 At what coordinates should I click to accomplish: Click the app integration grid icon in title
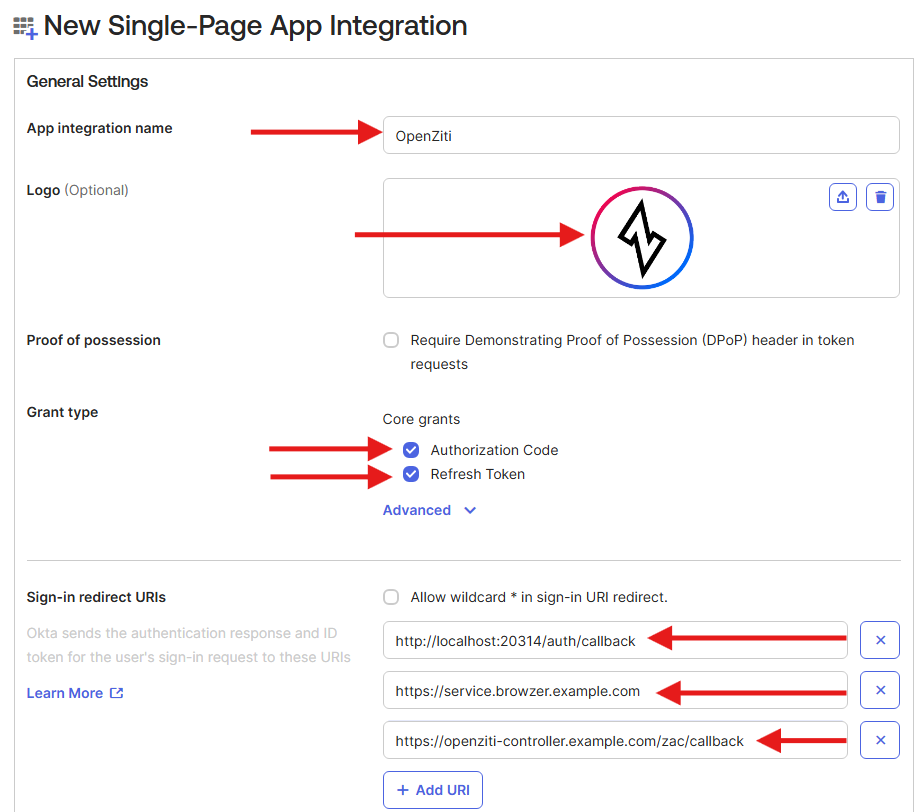click(25, 27)
